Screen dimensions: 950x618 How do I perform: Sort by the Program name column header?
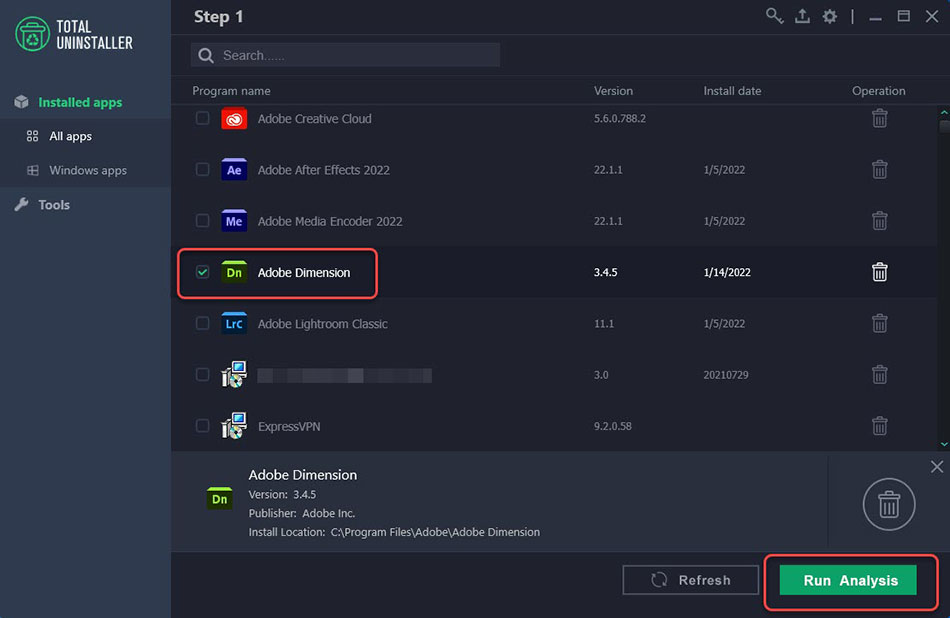point(231,91)
